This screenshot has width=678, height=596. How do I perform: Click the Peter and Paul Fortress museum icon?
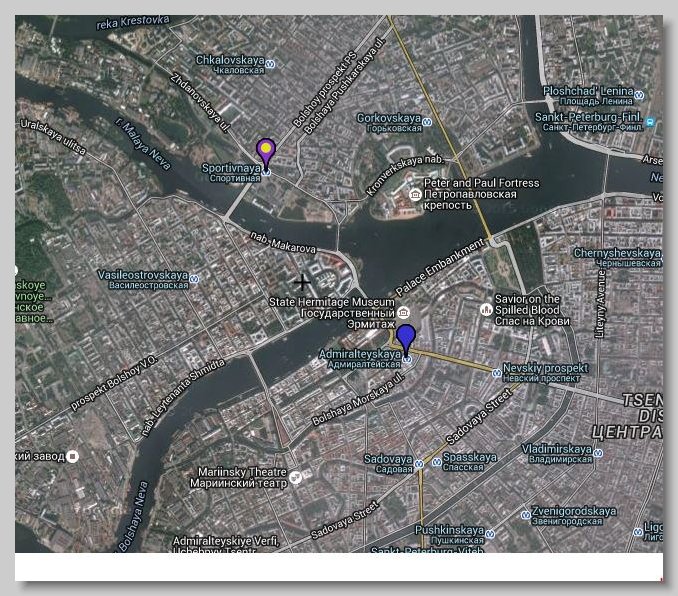416,194
